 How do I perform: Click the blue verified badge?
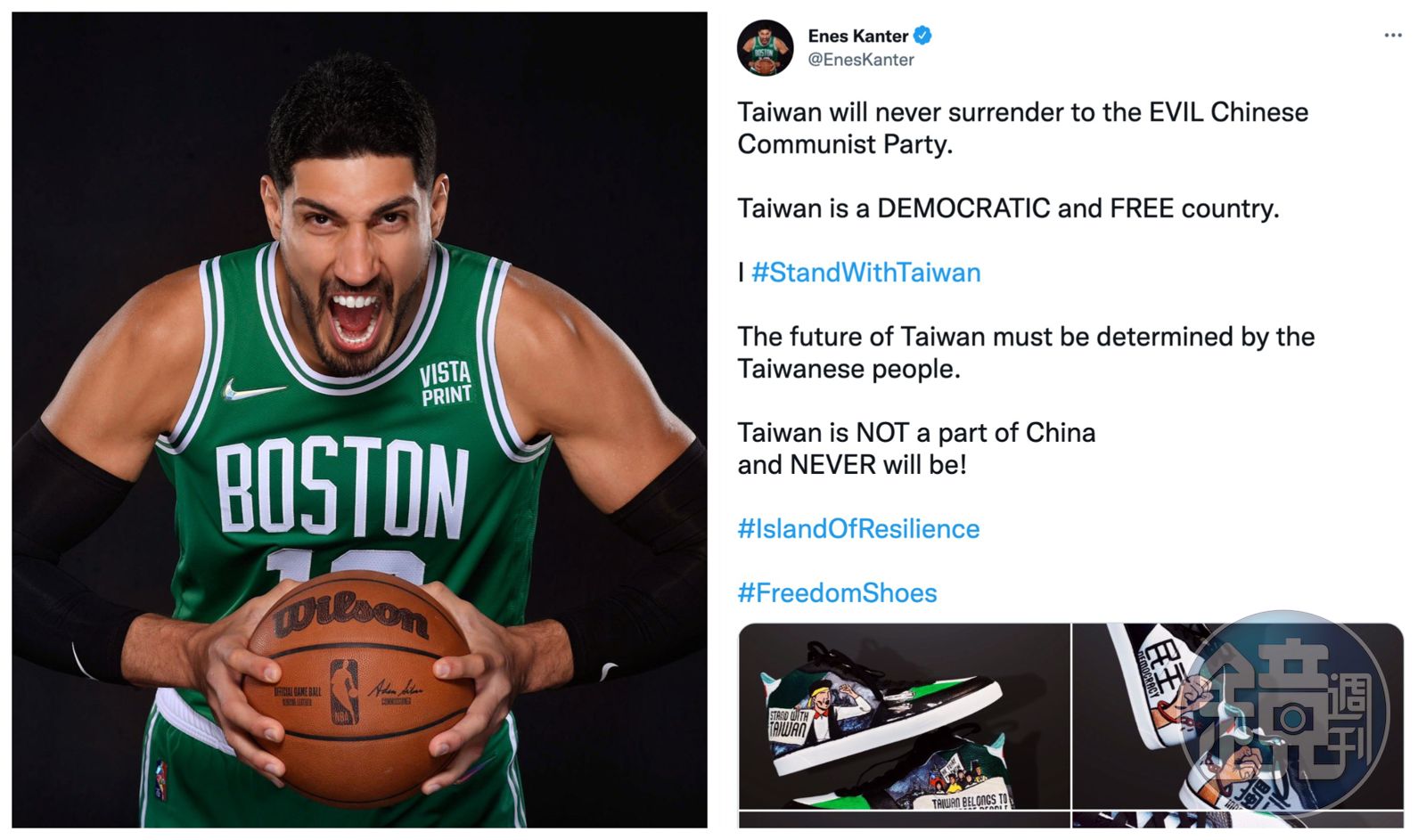[923, 36]
